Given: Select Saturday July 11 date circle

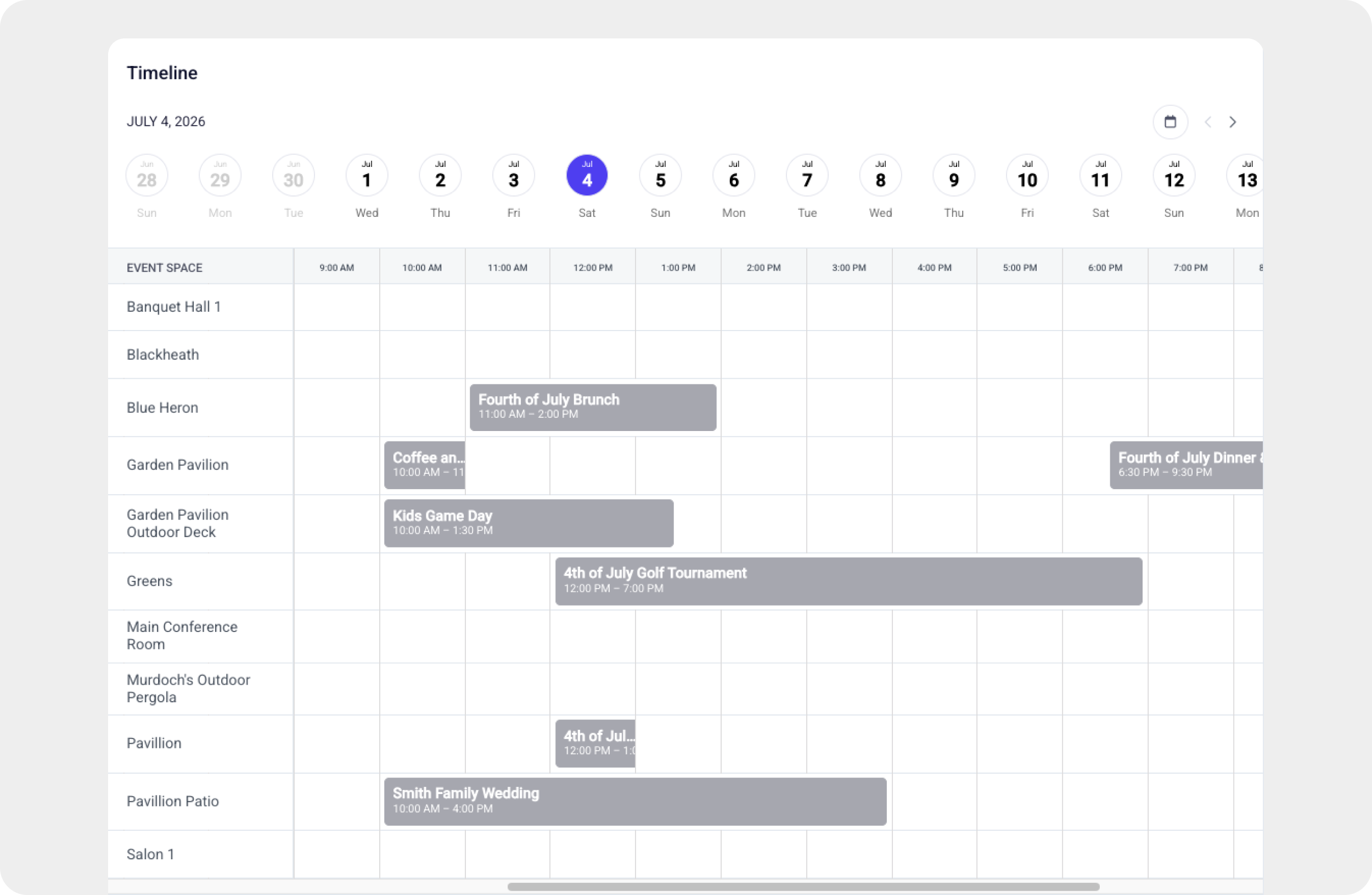Looking at the screenshot, I should coord(1100,175).
